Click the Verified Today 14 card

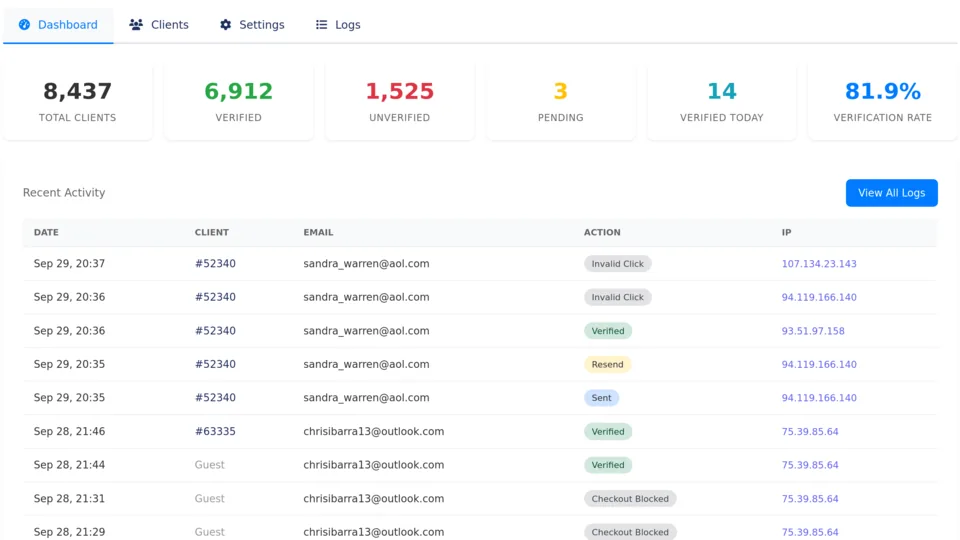click(721, 101)
